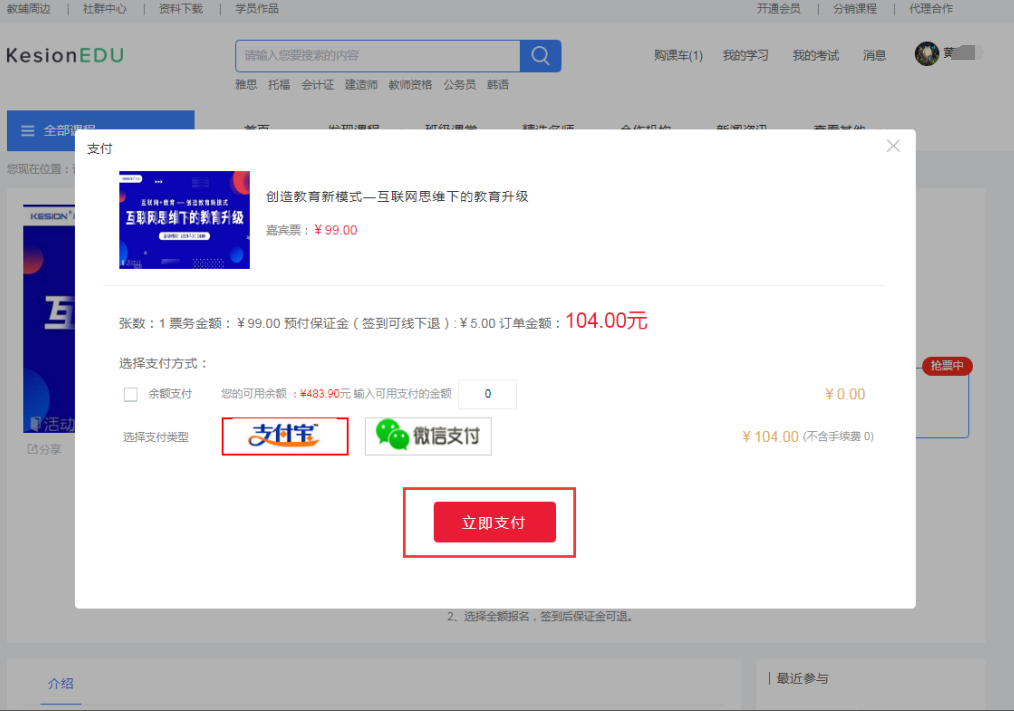Open the user avatar profile picture

pos(927,54)
